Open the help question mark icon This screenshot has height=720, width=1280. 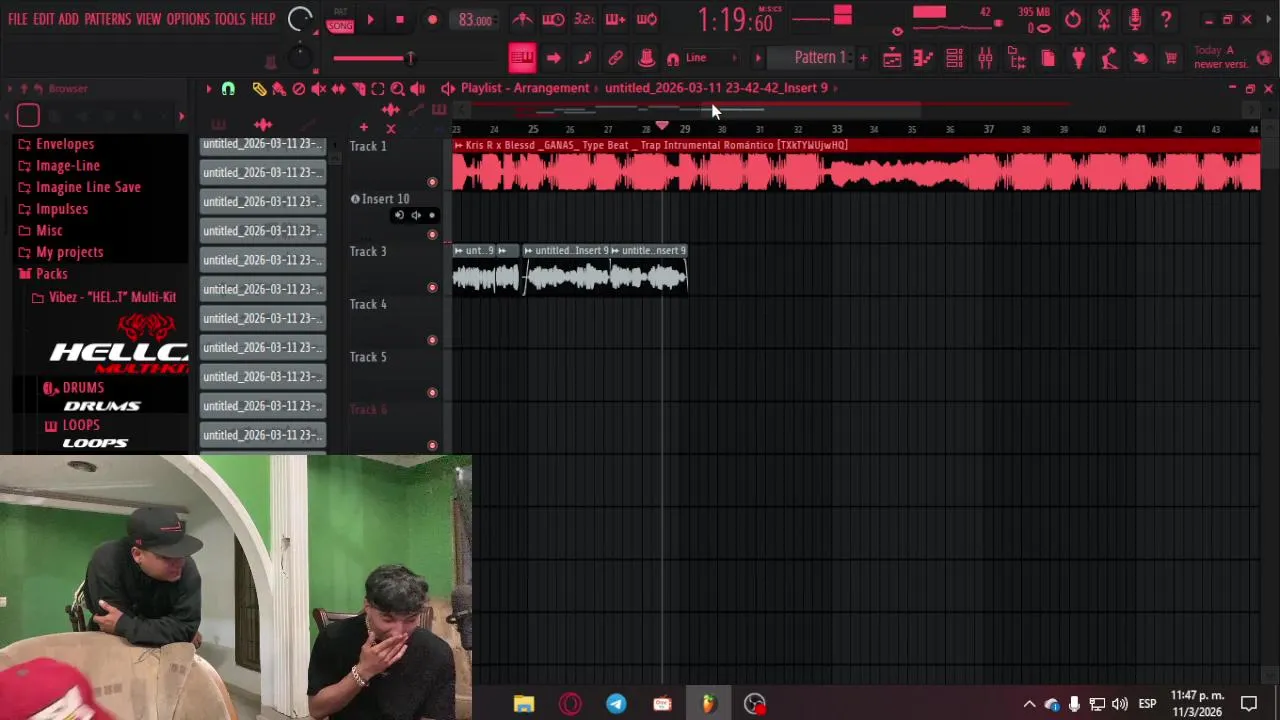1165,19
